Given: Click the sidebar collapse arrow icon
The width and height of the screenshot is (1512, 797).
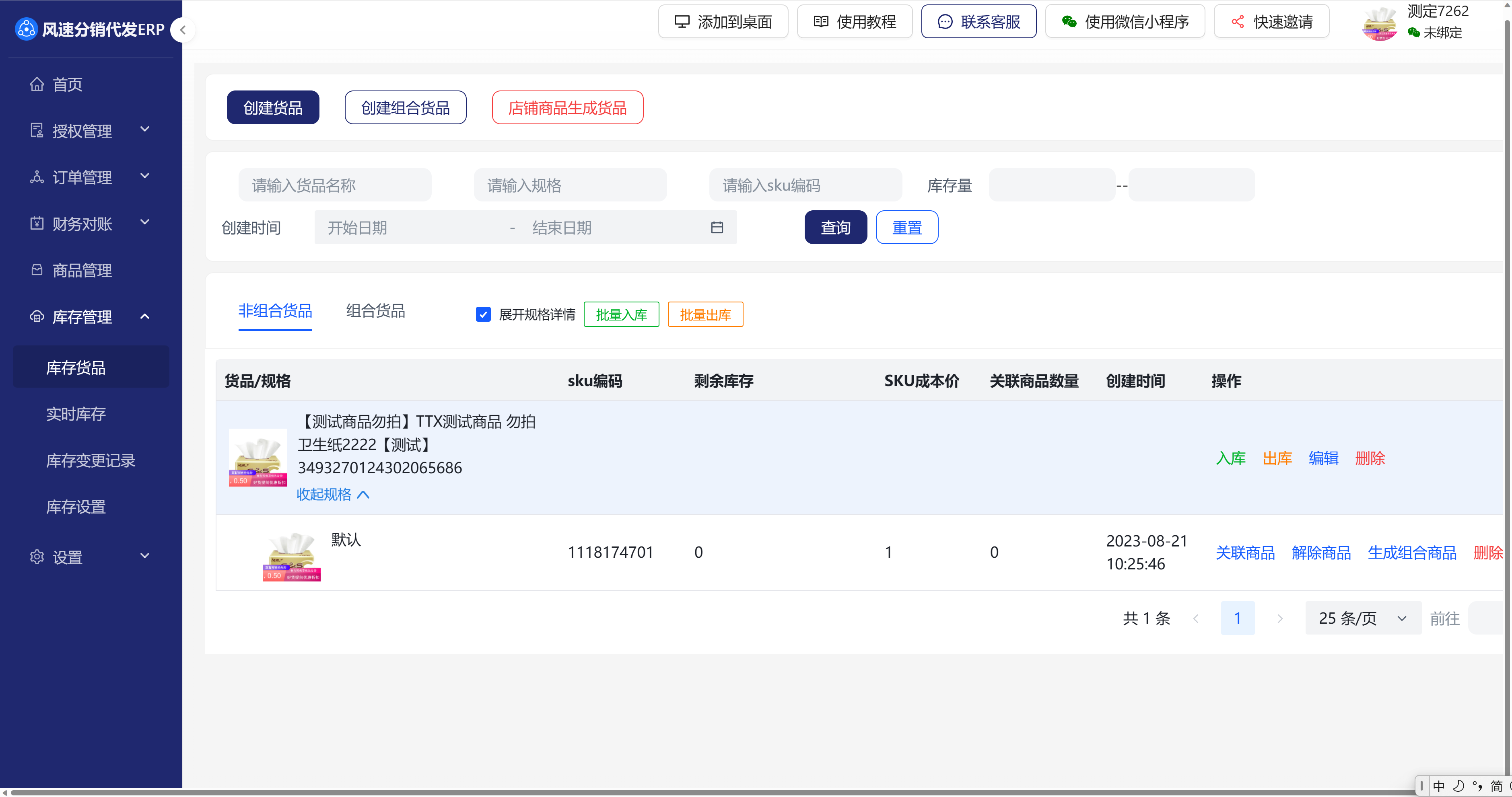Looking at the screenshot, I should [x=183, y=30].
